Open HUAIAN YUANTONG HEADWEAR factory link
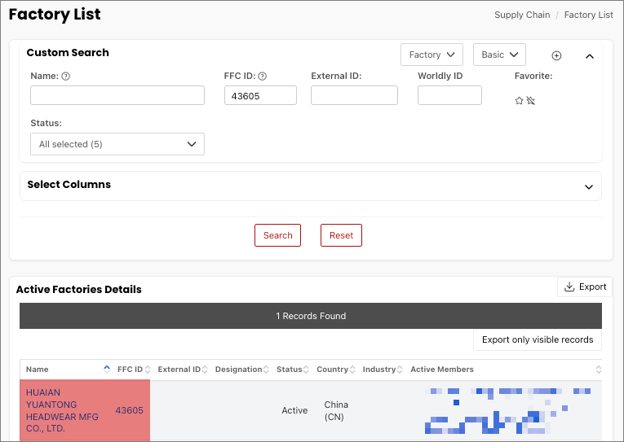 (x=62, y=410)
